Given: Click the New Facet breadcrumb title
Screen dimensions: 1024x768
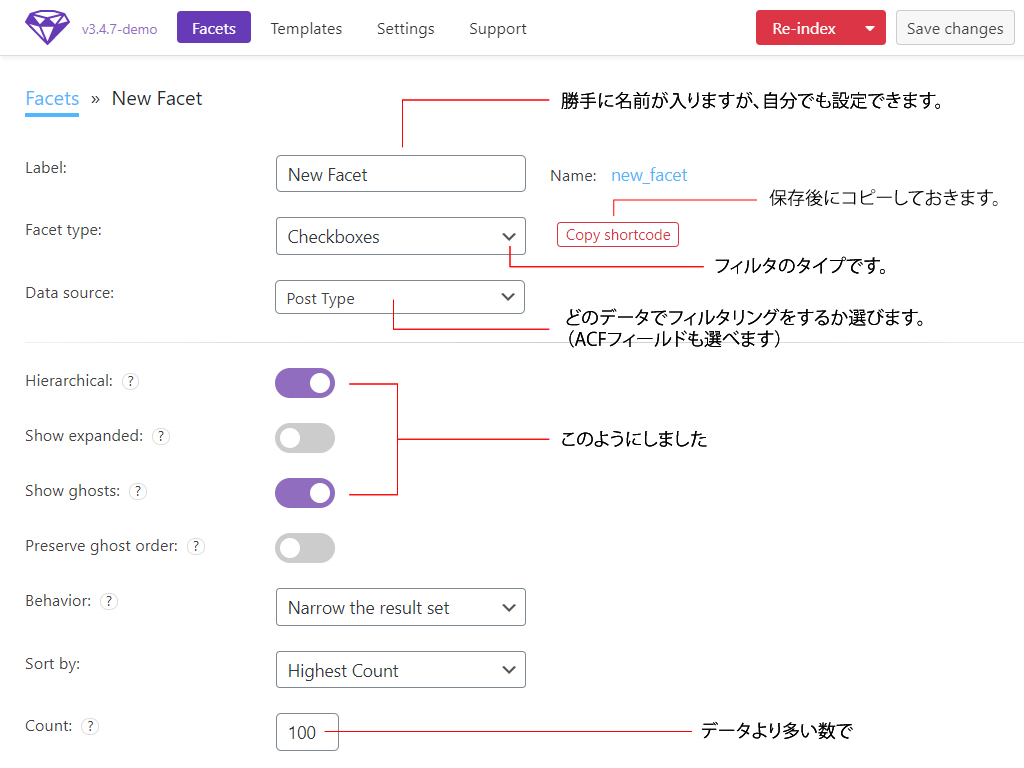Looking at the screenshot, I should tap(157, 99).
